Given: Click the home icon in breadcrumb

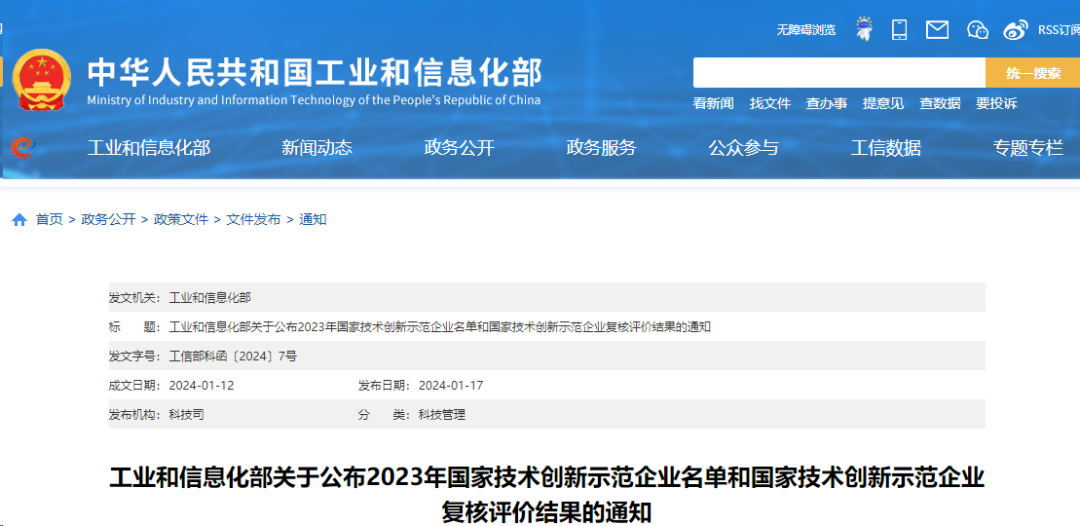Looking at the screenshot, I should coord(19,220).
